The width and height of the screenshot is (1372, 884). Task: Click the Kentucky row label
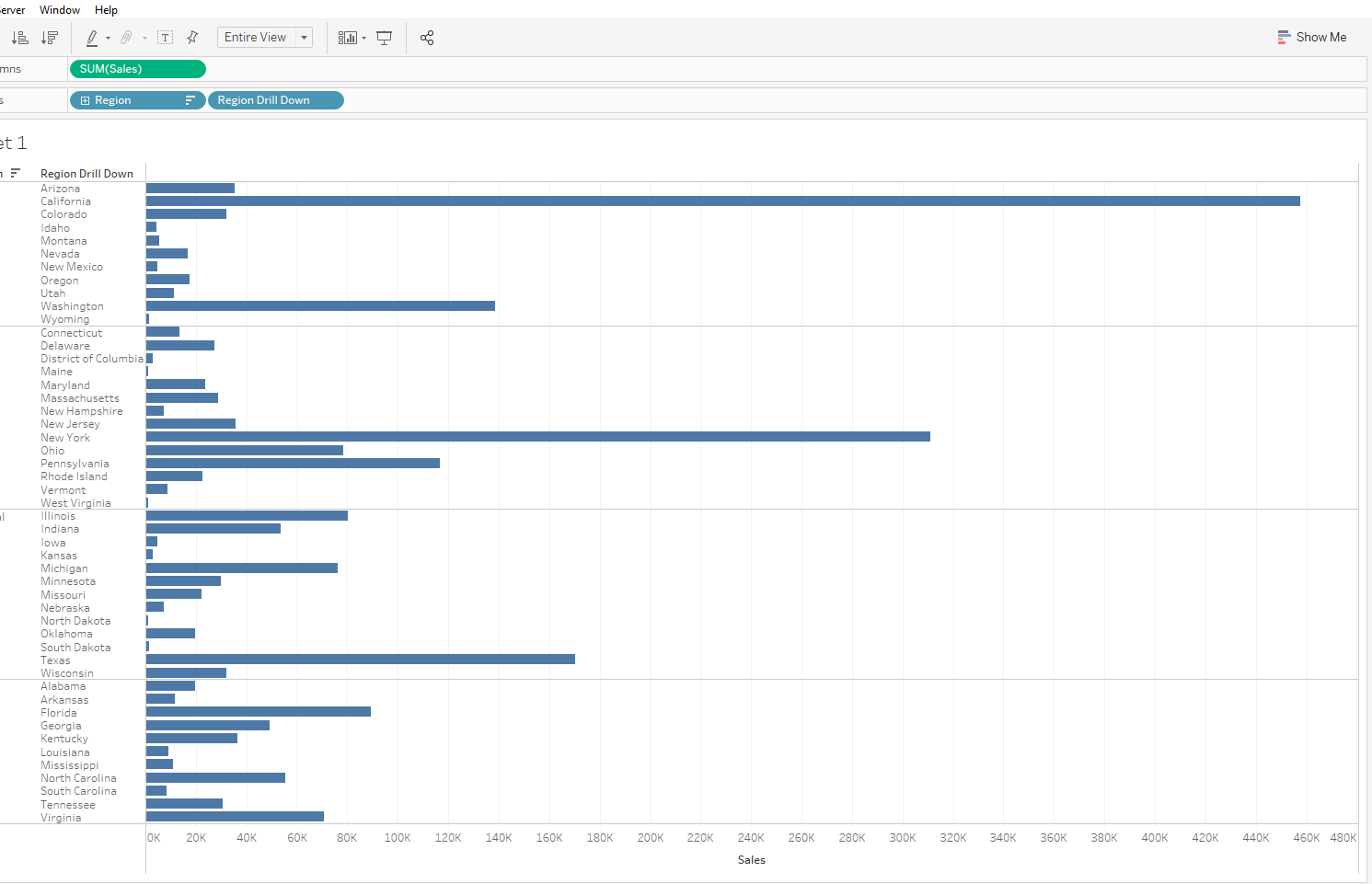pyautogui.click(x=64, y=739)
